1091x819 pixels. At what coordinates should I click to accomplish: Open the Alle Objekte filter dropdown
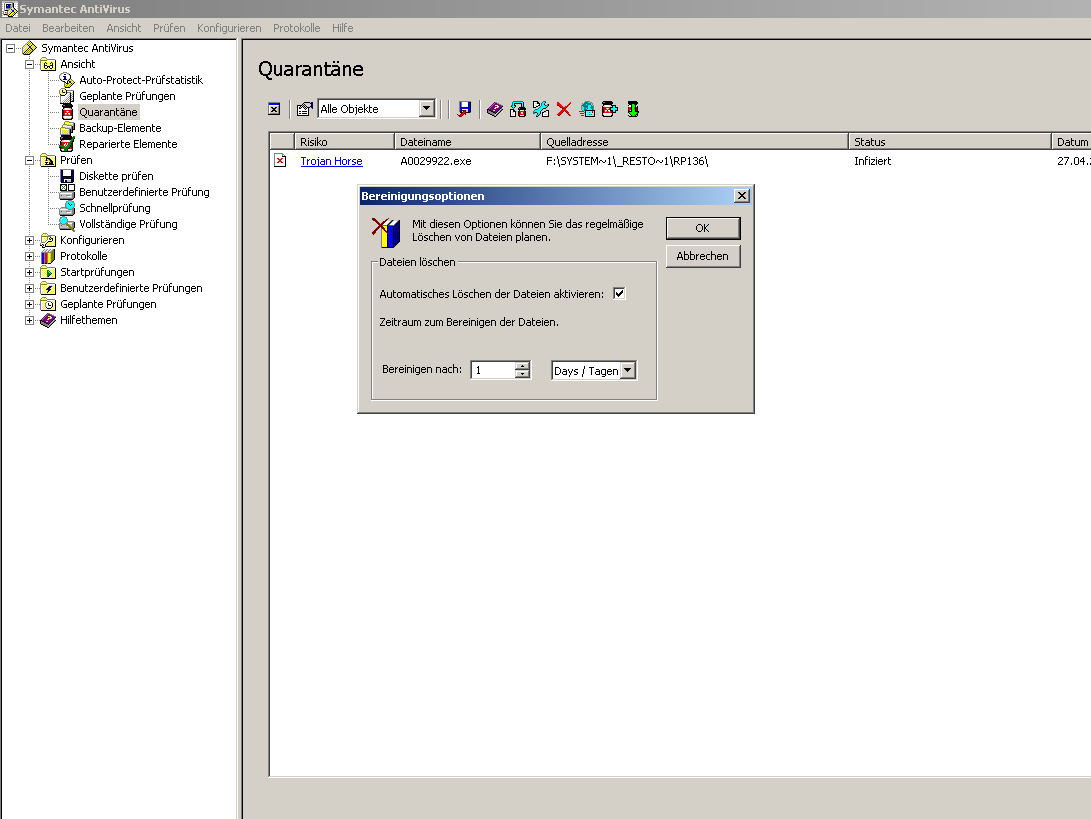point(427,109)
